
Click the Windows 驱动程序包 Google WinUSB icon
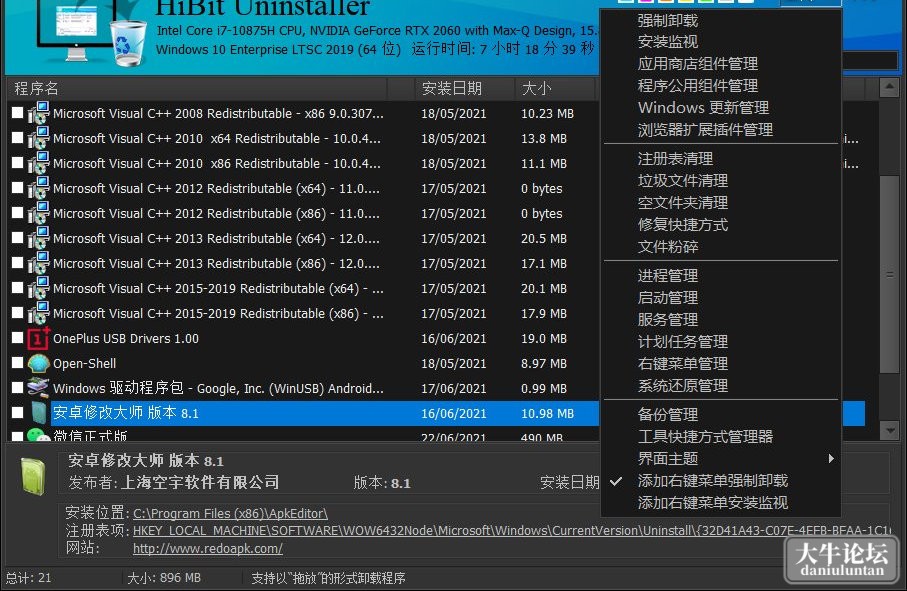pos(39,387)
